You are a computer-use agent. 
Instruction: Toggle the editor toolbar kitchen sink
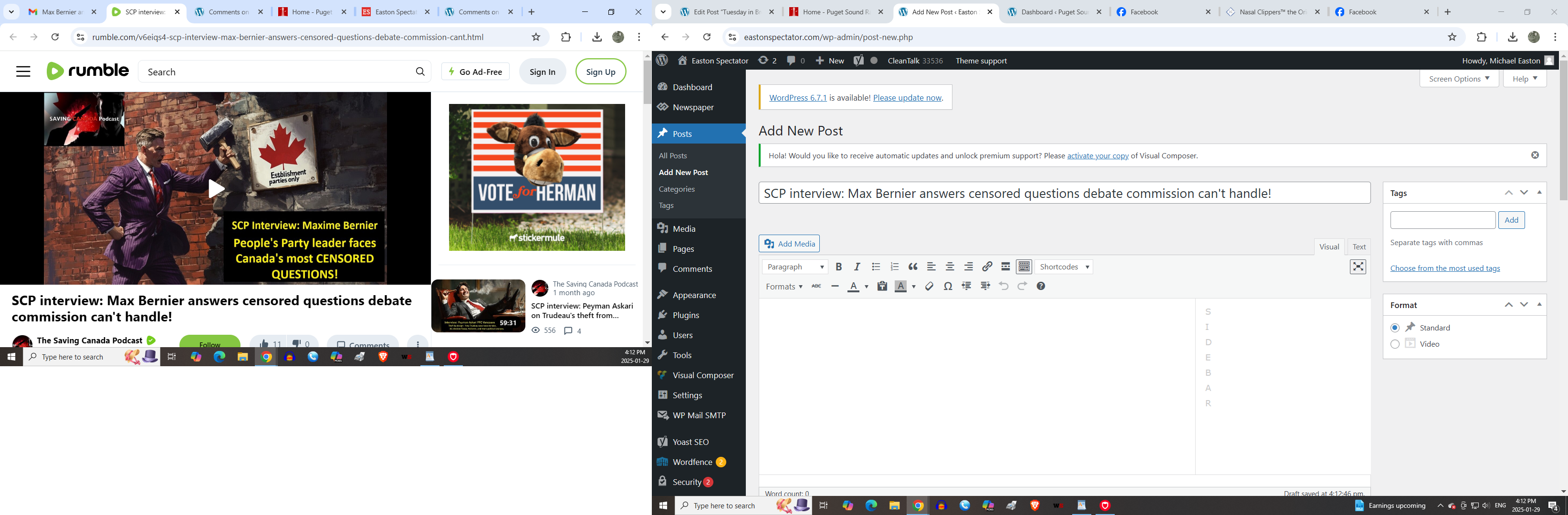(x=1024, y=267)
